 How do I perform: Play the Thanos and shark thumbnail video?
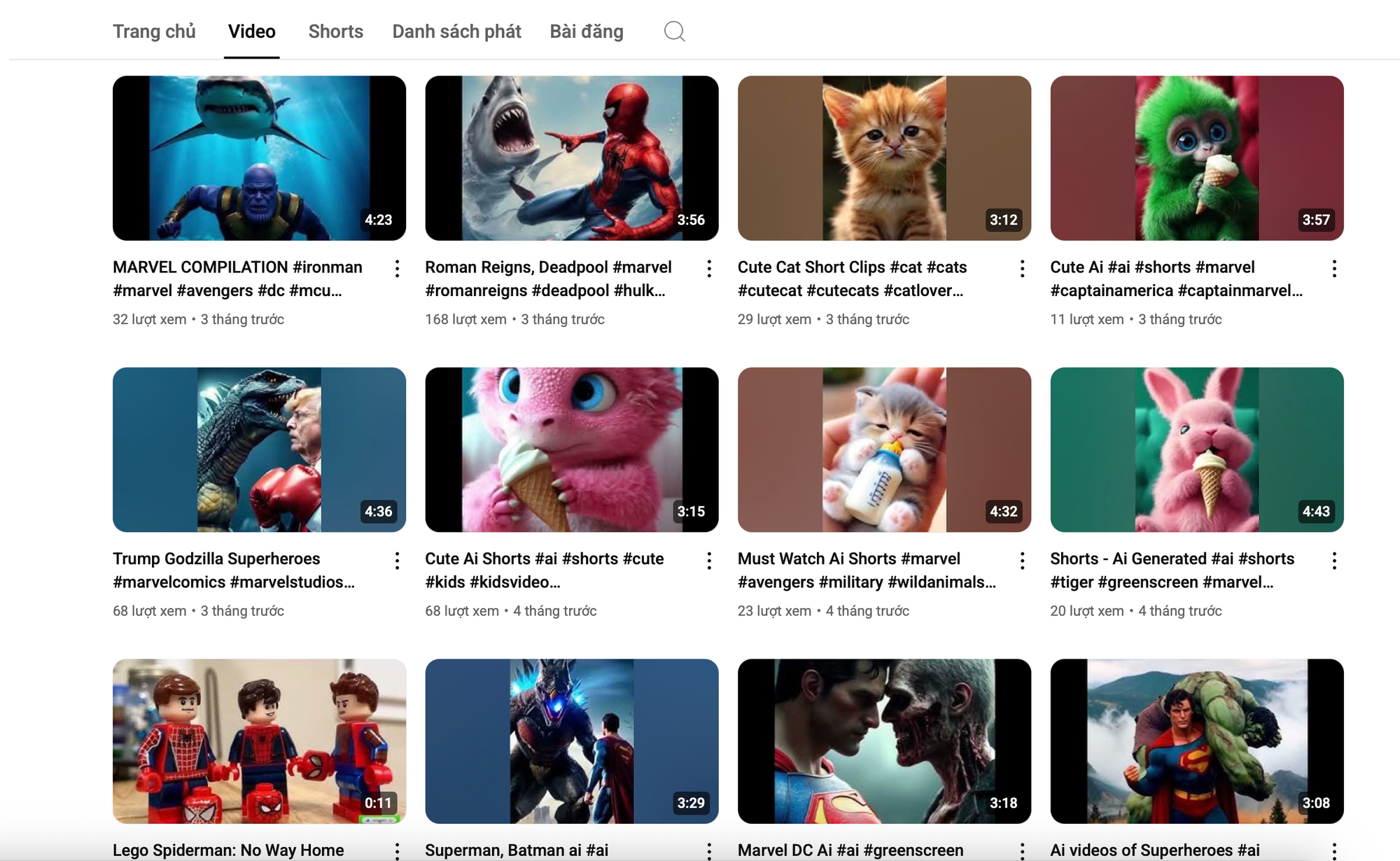pos(259,158)
